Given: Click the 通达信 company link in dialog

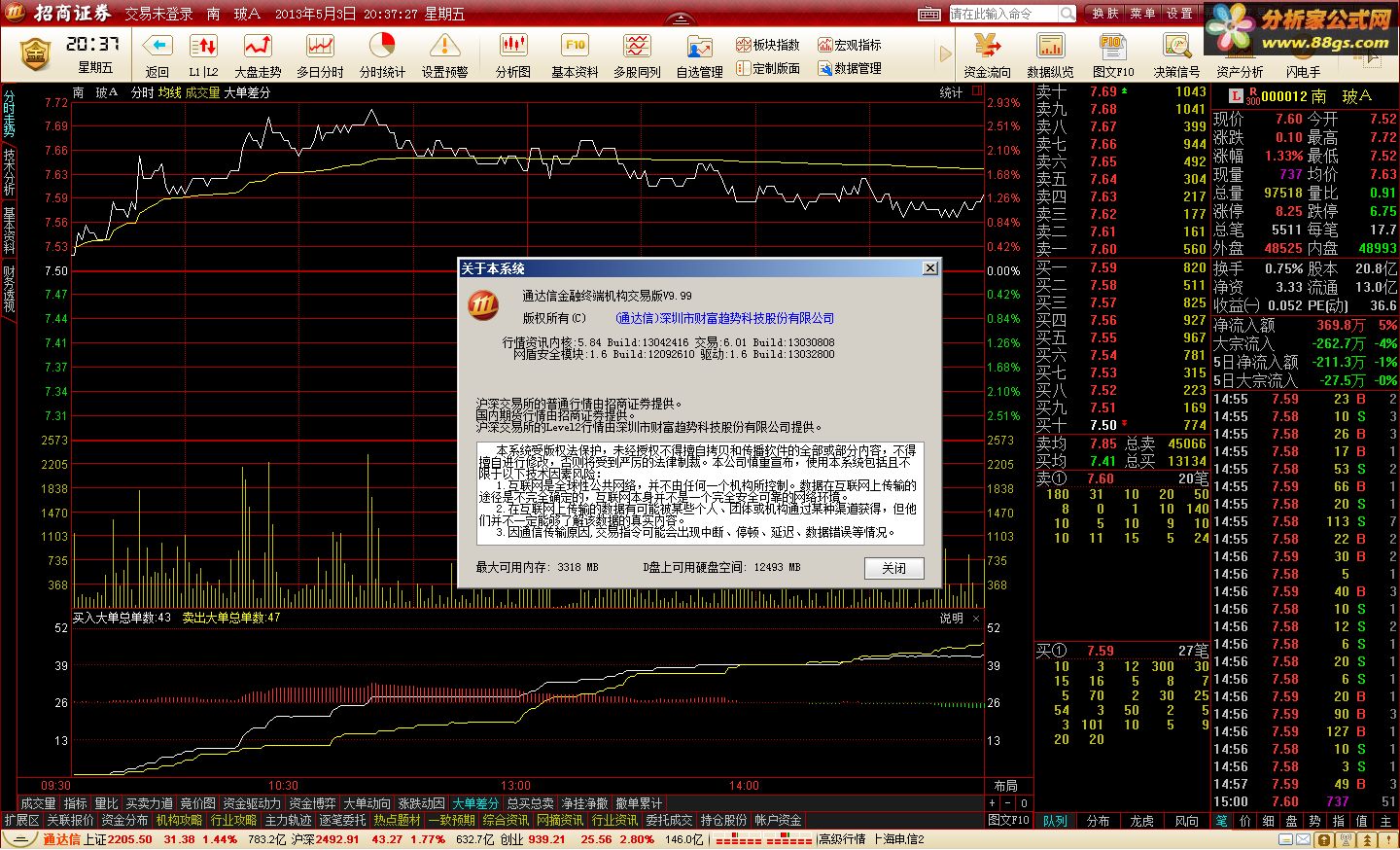Looking at the screenshot, I should click(x=724, y=318).
